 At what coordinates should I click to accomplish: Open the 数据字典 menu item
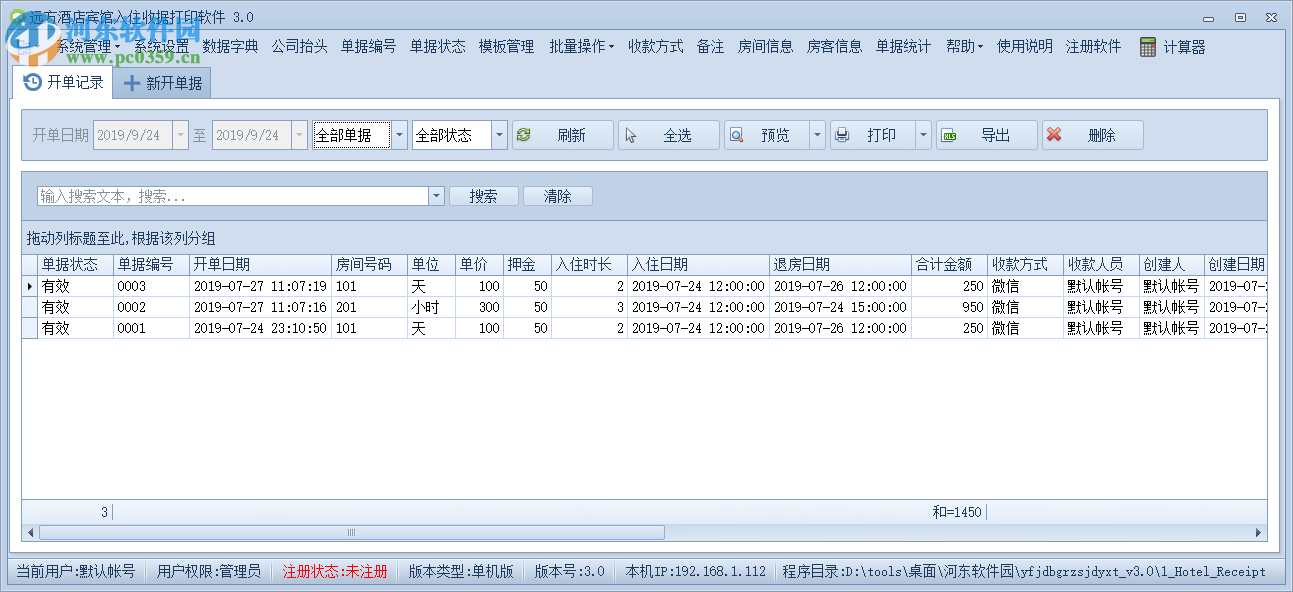click(x=230, y=46)
